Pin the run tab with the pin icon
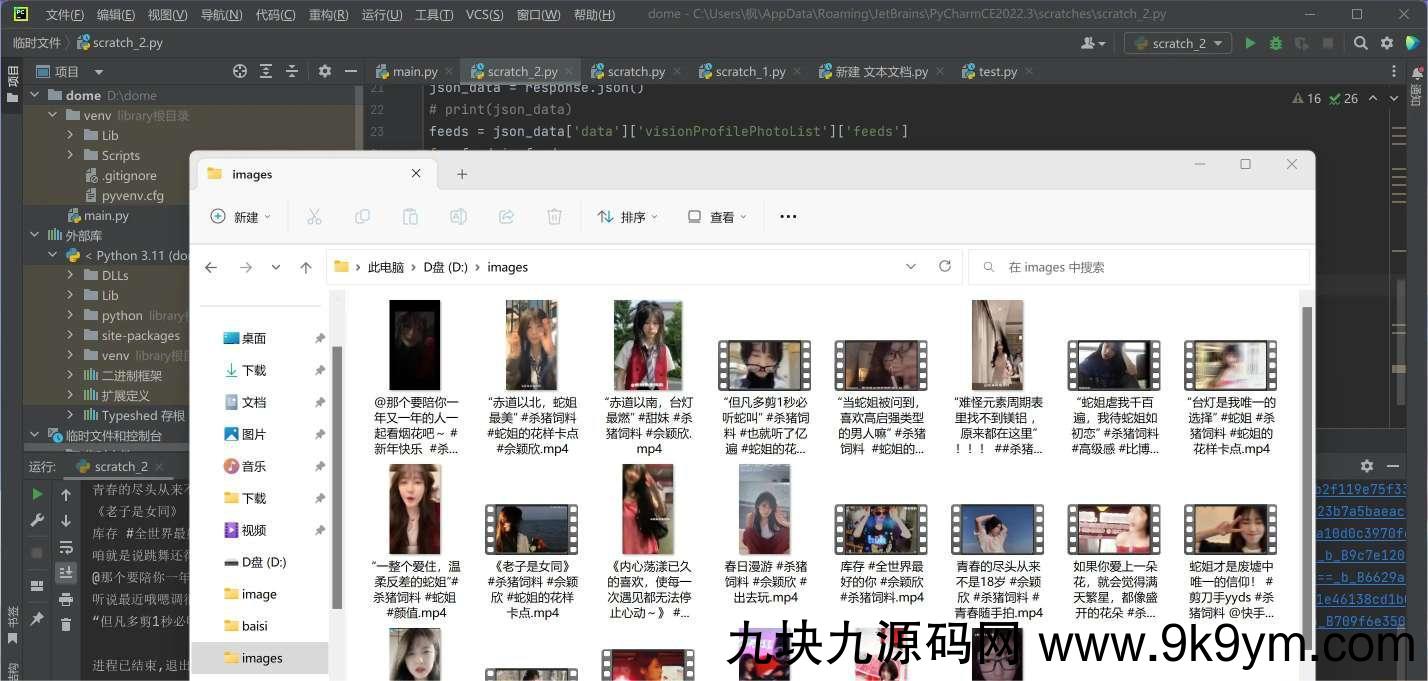The image size is (1428, 681). click(x=37, y=619)
